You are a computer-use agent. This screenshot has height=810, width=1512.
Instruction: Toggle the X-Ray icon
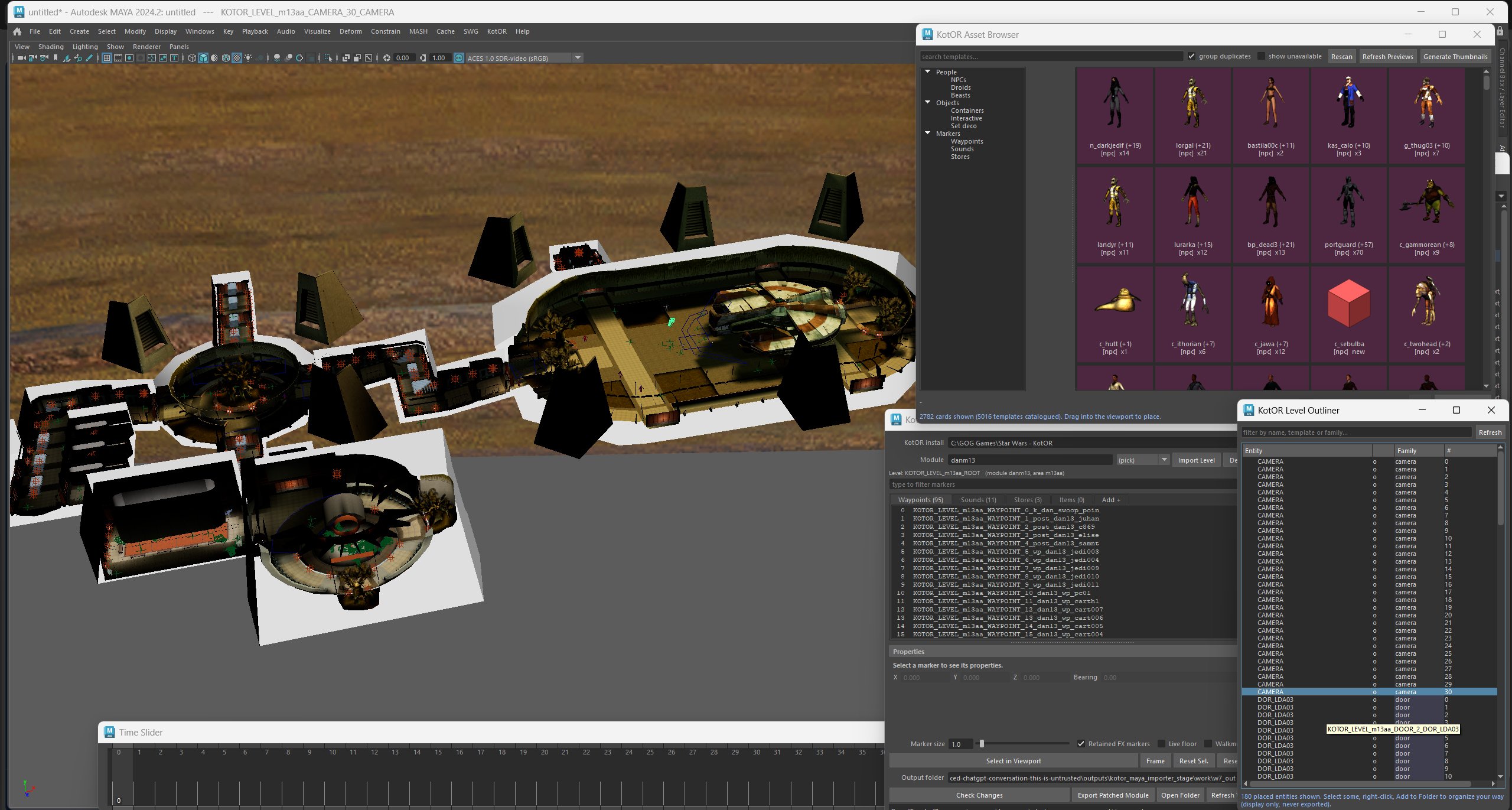346,58
